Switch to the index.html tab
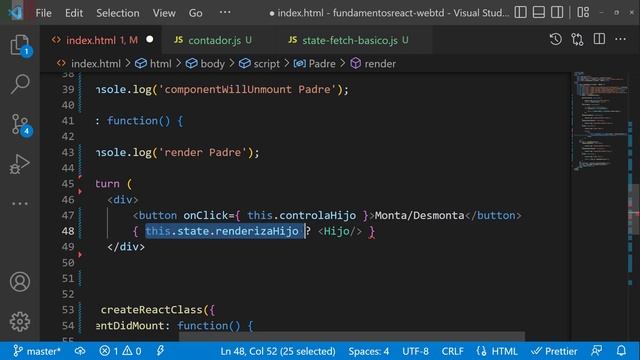This screenshot has width=640, height=360. (x=102, y=40)
